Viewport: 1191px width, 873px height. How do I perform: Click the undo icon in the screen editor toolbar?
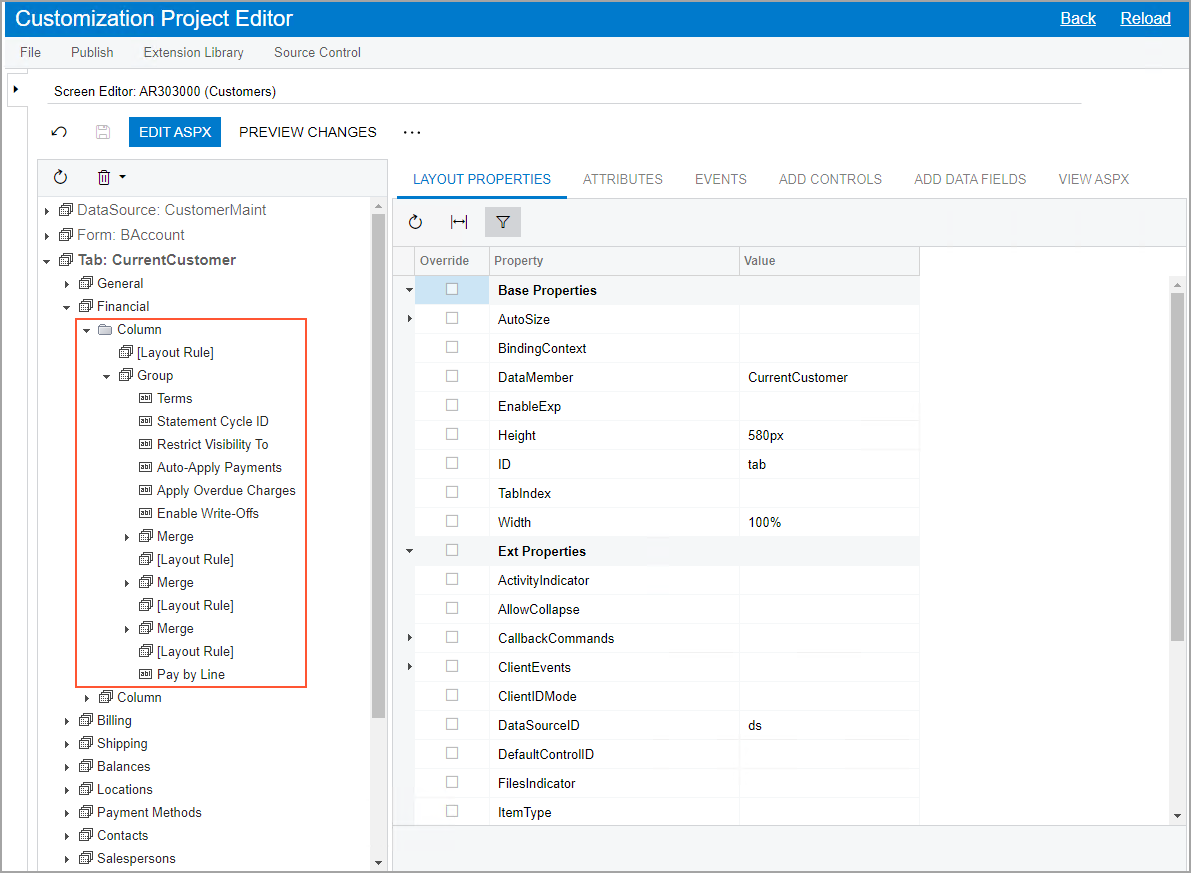(60, 132)
